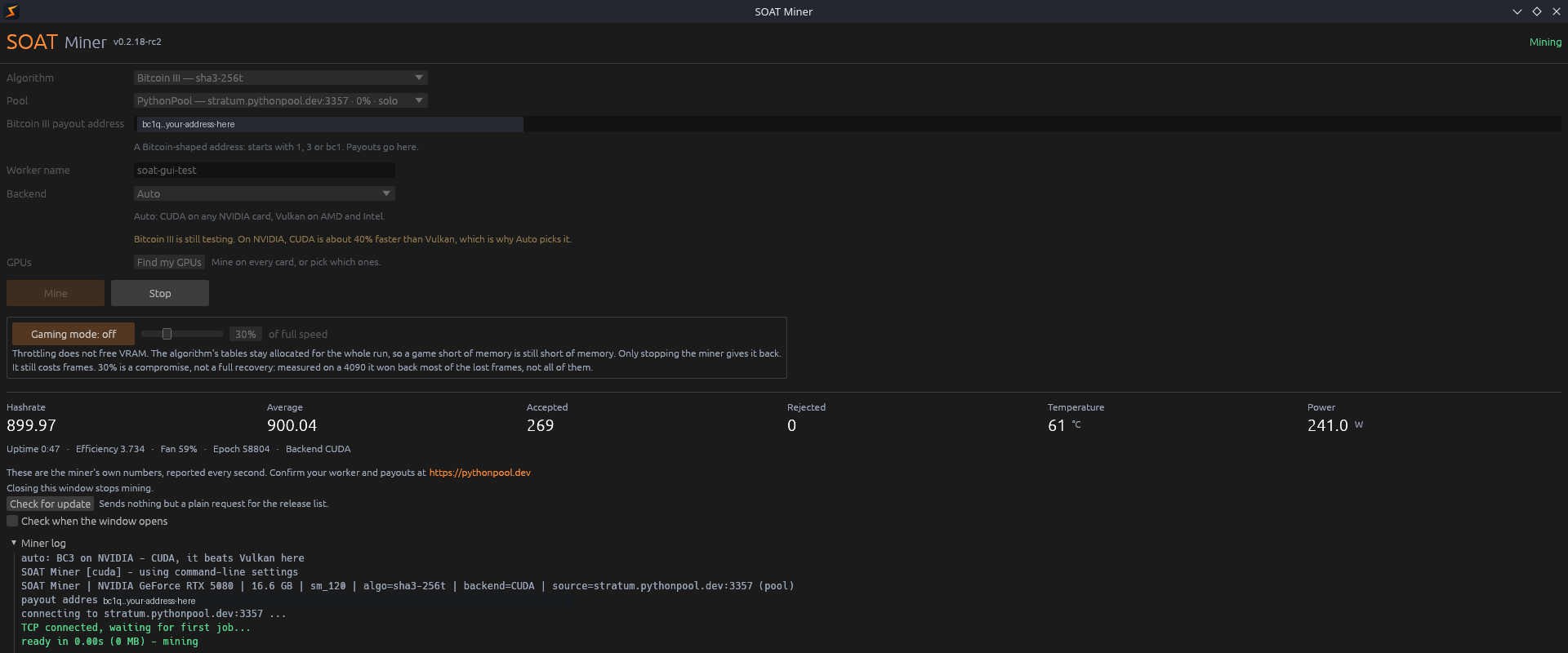This screenshot has height=653, width=1568.
Task: Click log line mentioning NVIDIA GeForce RTX 5080
Action: point(408,586)
